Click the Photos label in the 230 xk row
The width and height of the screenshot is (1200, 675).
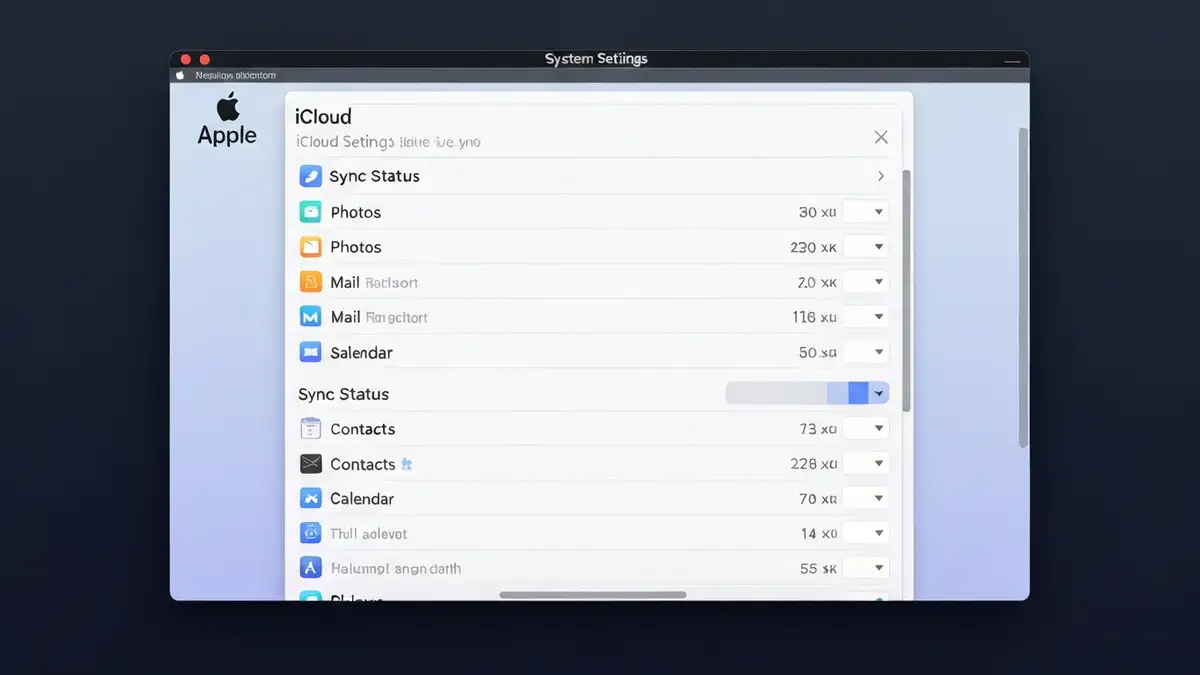click(356, 247)
